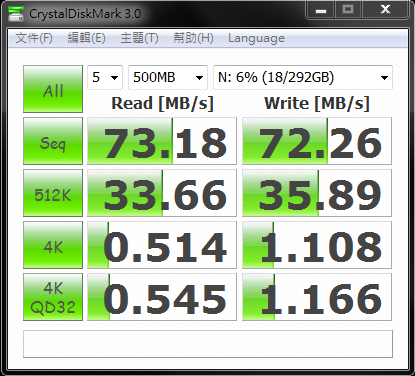Expand the 500MB test size dropdown
This screenshot has height=376, width=415.
[168, 78]
